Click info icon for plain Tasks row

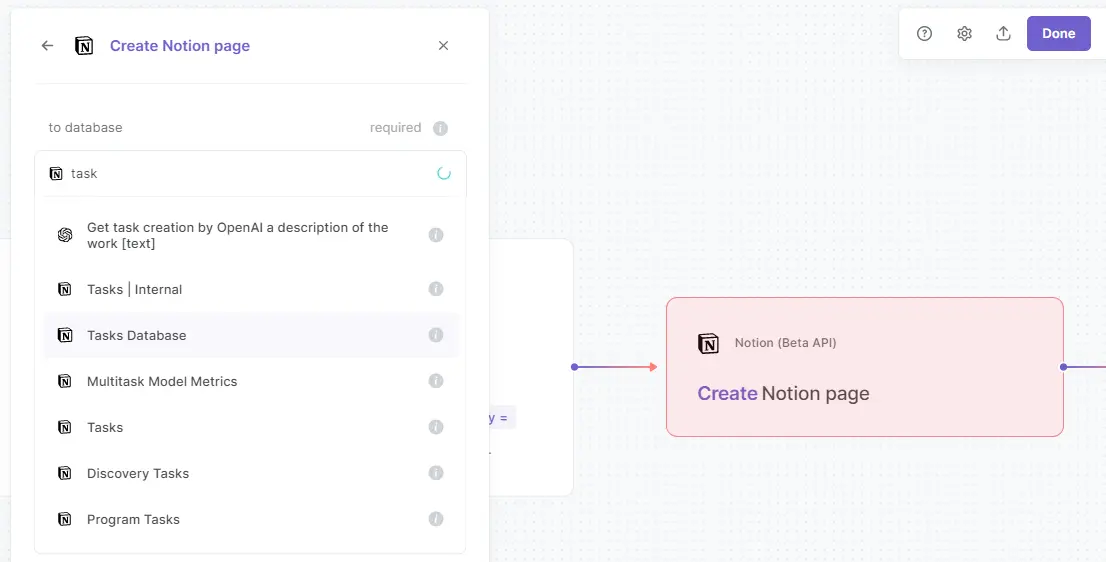coord(436,427)
